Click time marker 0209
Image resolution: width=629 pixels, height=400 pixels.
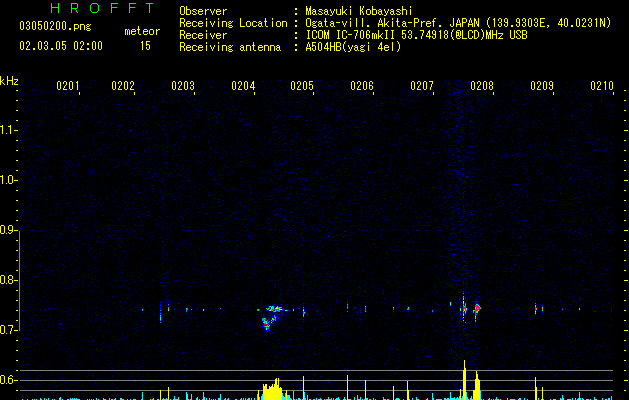(542, 85)
